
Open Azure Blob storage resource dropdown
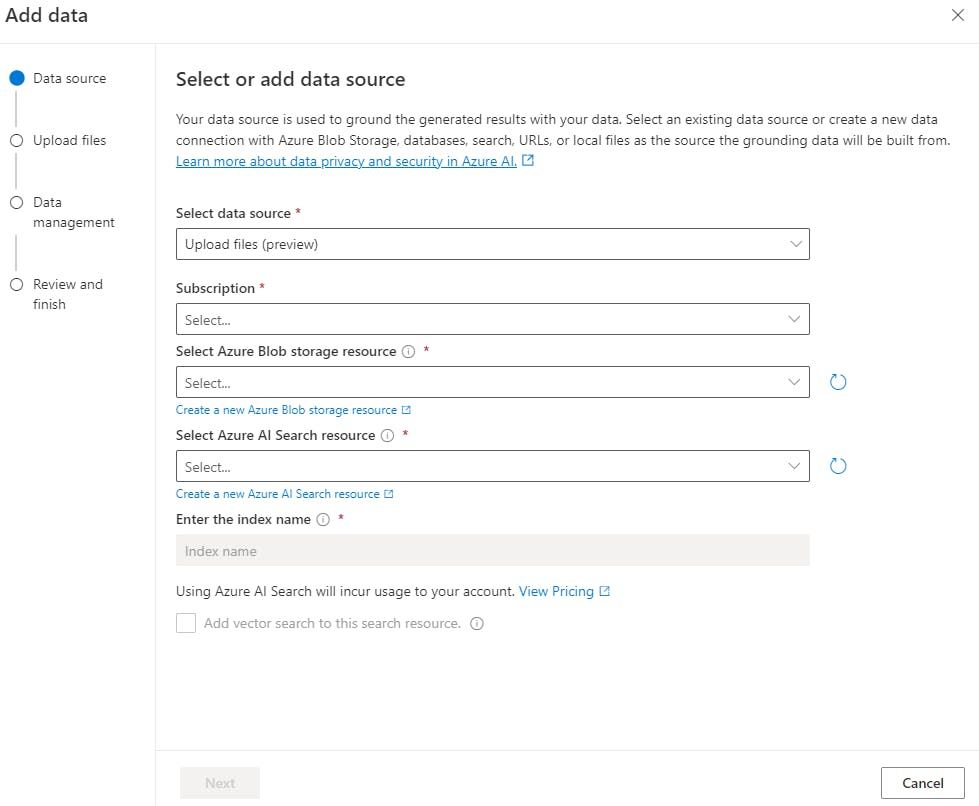pyautogui.click(x=492, y=382)
